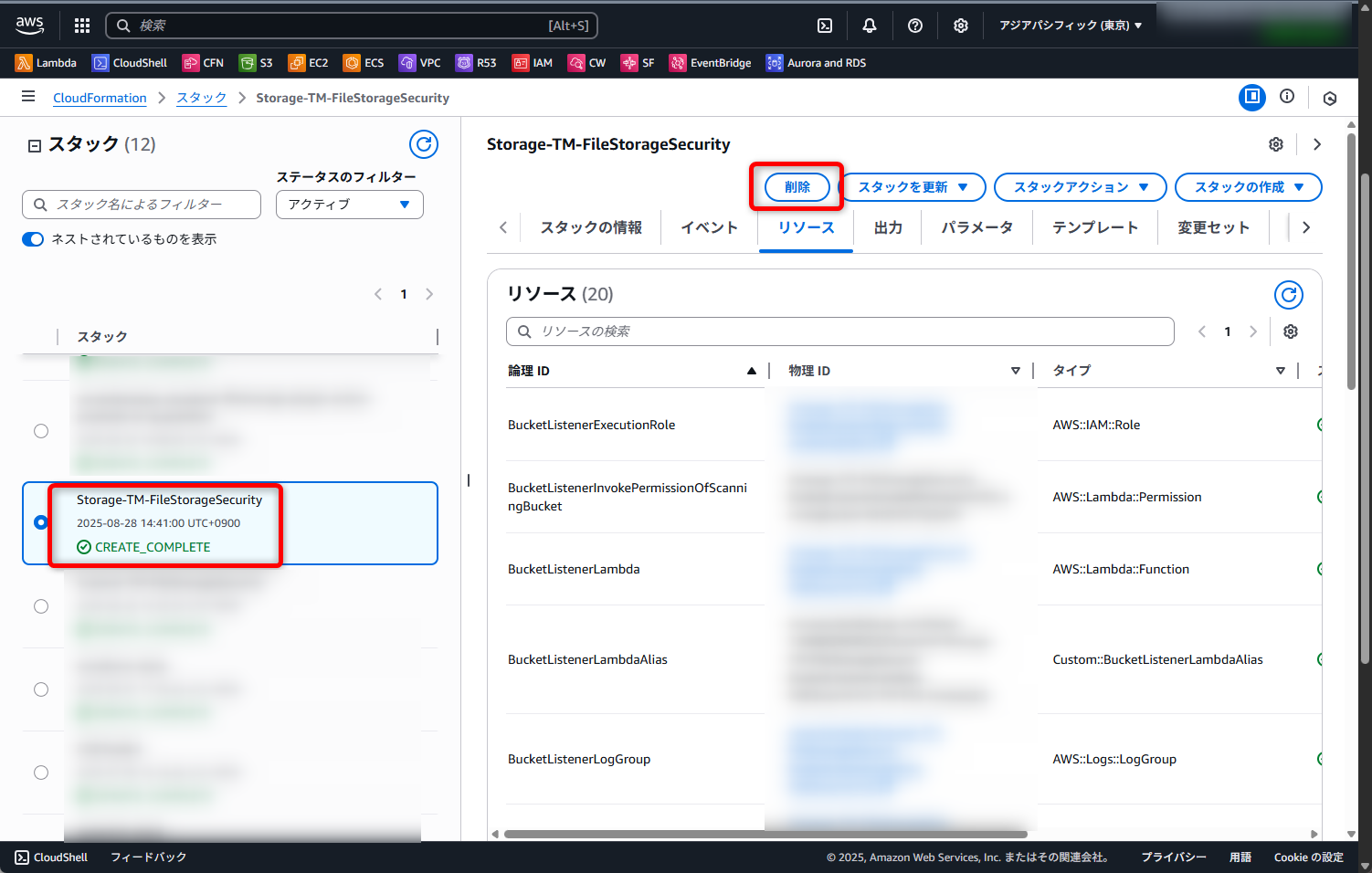Toggle the split panel view icon
Screen dimensions: 1372x873
pyautogui.click(x=1252, y=97)
